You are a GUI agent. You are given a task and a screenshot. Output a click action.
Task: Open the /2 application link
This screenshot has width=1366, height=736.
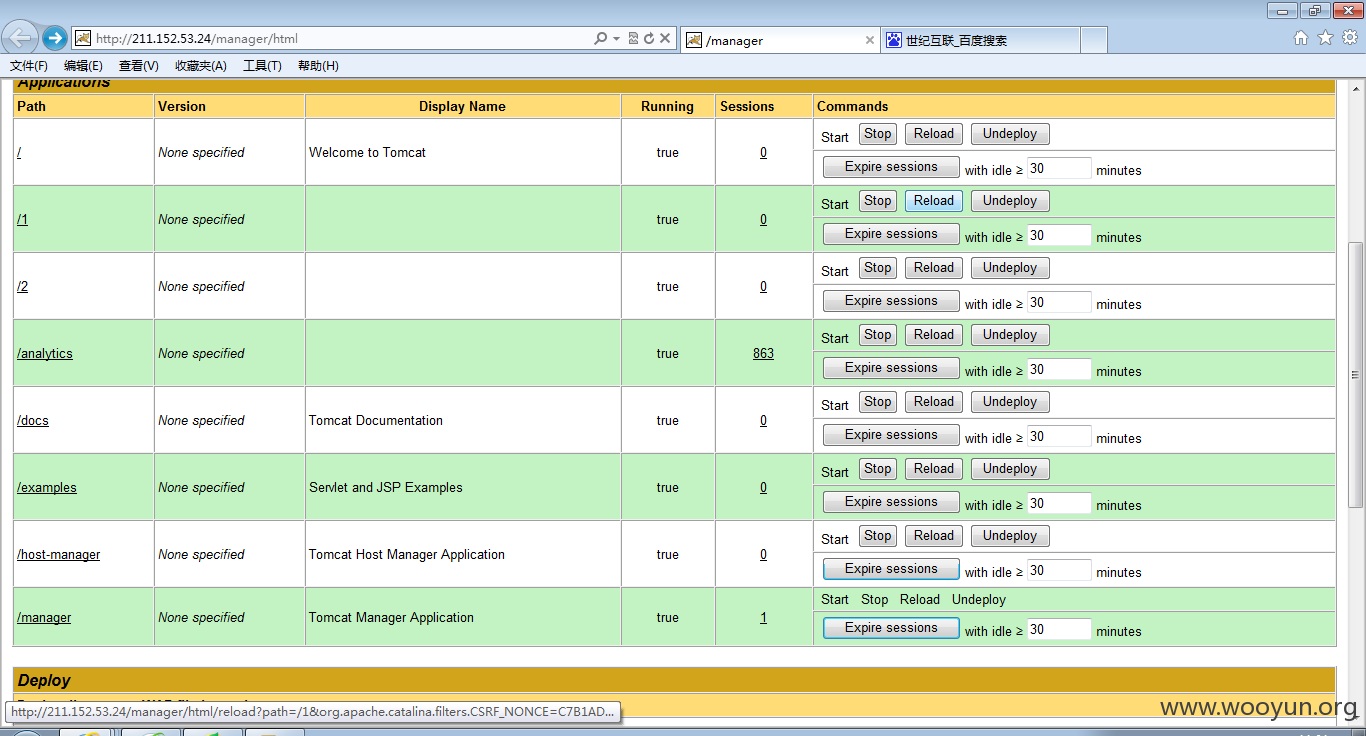22,287
